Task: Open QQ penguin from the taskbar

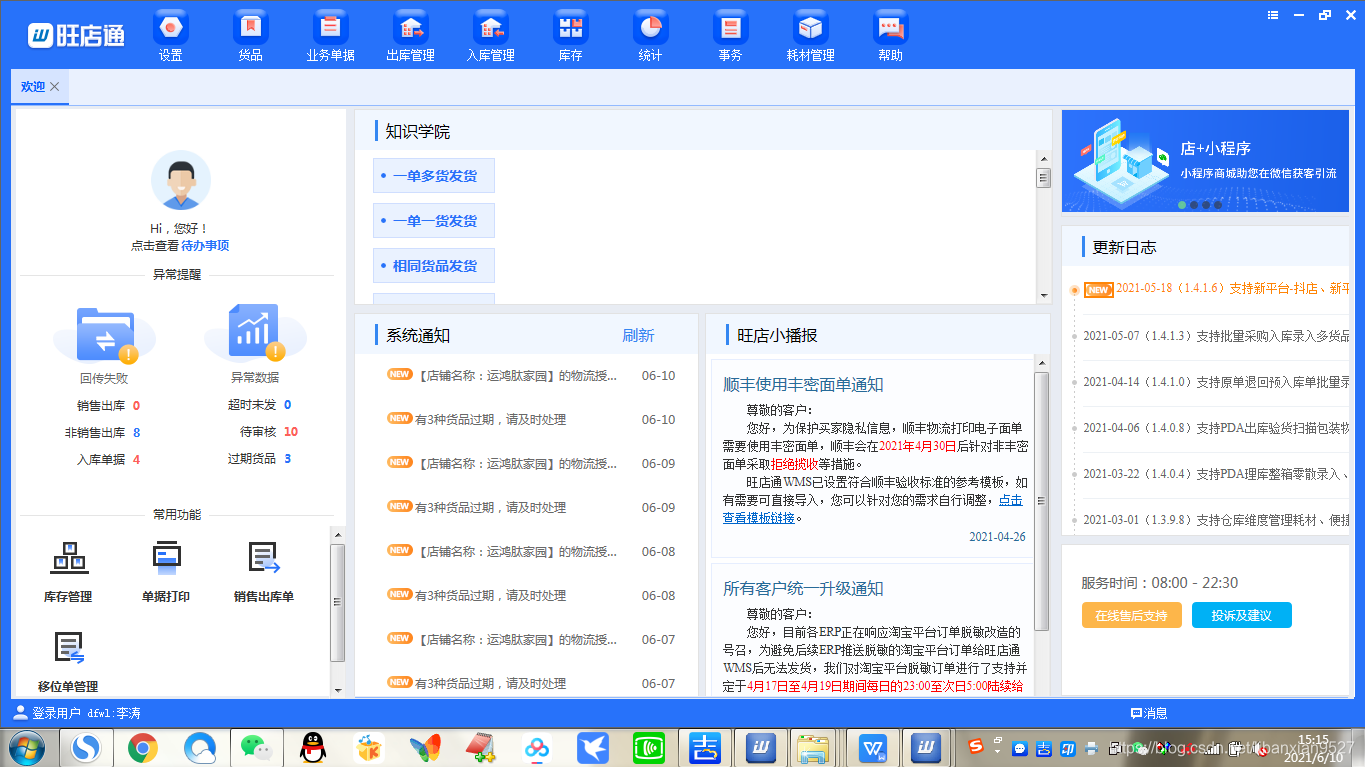Action: pos(313,747)
